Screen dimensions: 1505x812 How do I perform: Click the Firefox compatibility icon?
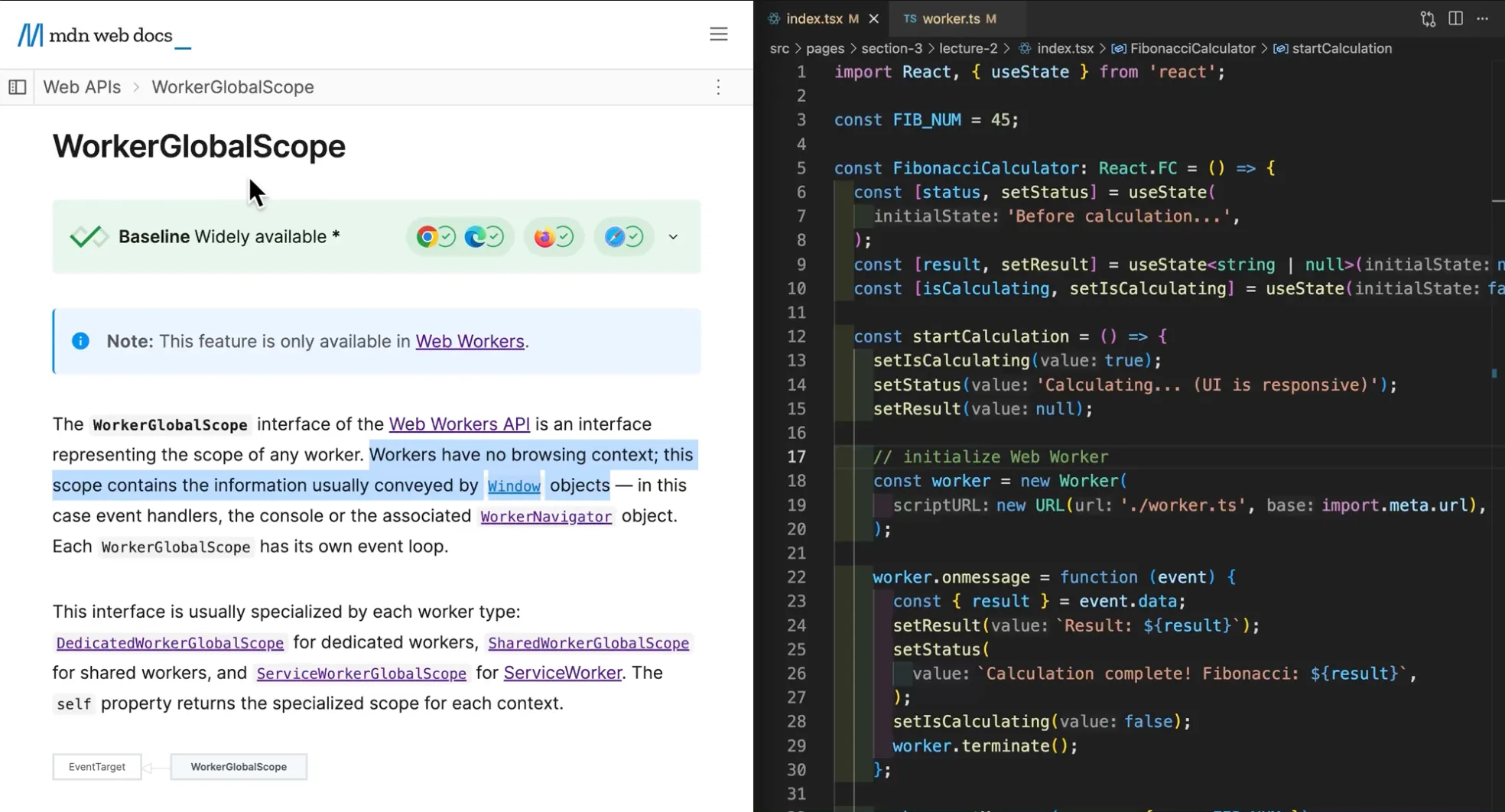[x=544, y=237]
